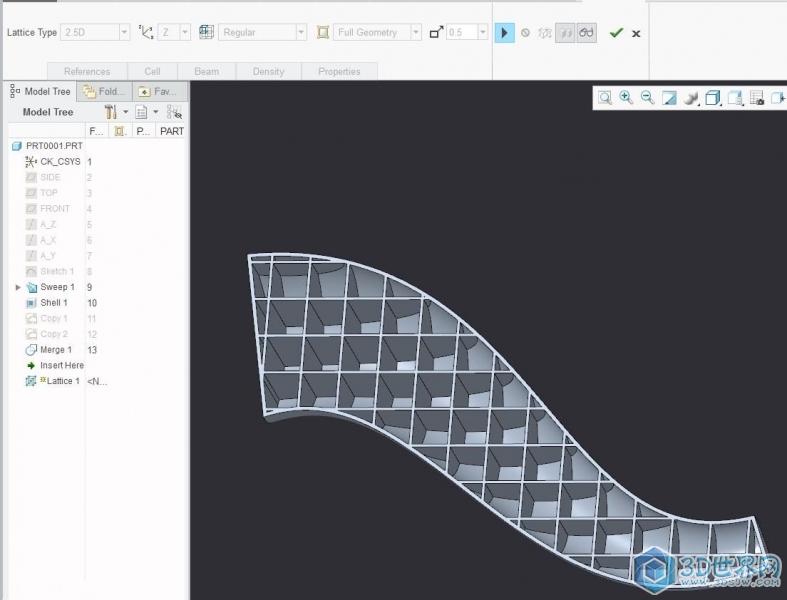Select the Copy 1 feature
787x600 pixels.
tap(47, 318)
